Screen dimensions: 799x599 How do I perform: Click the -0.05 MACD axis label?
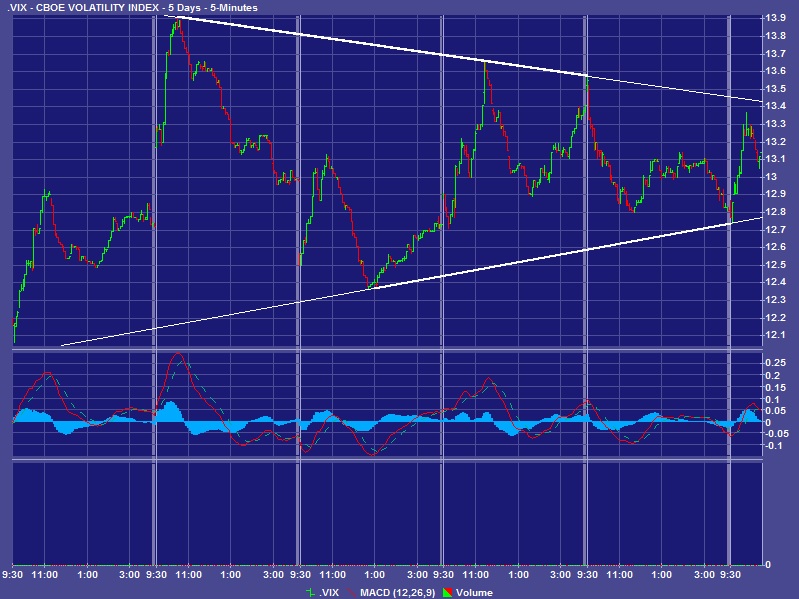[x=777, y=433]
